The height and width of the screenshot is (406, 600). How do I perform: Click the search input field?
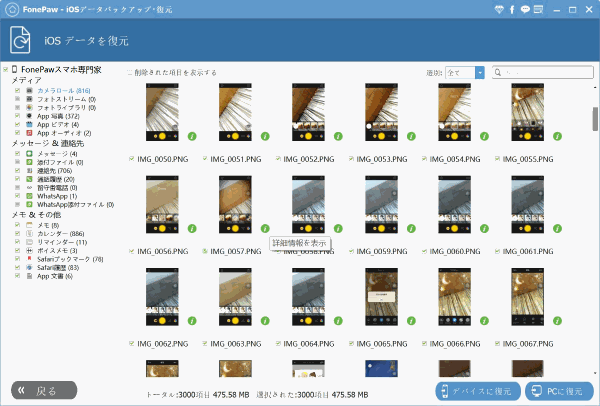(543, 72)
